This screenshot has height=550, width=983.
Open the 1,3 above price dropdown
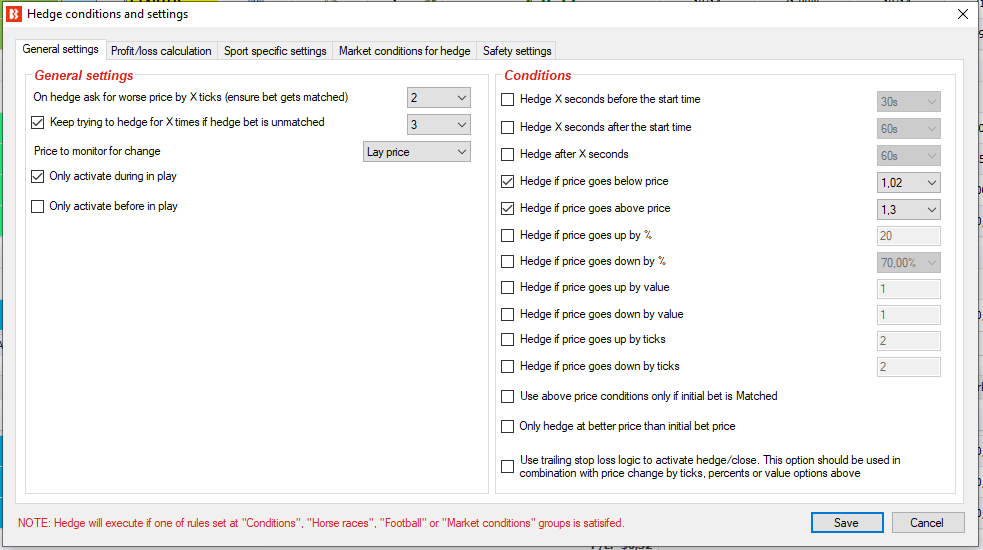(x=909, y=209)
